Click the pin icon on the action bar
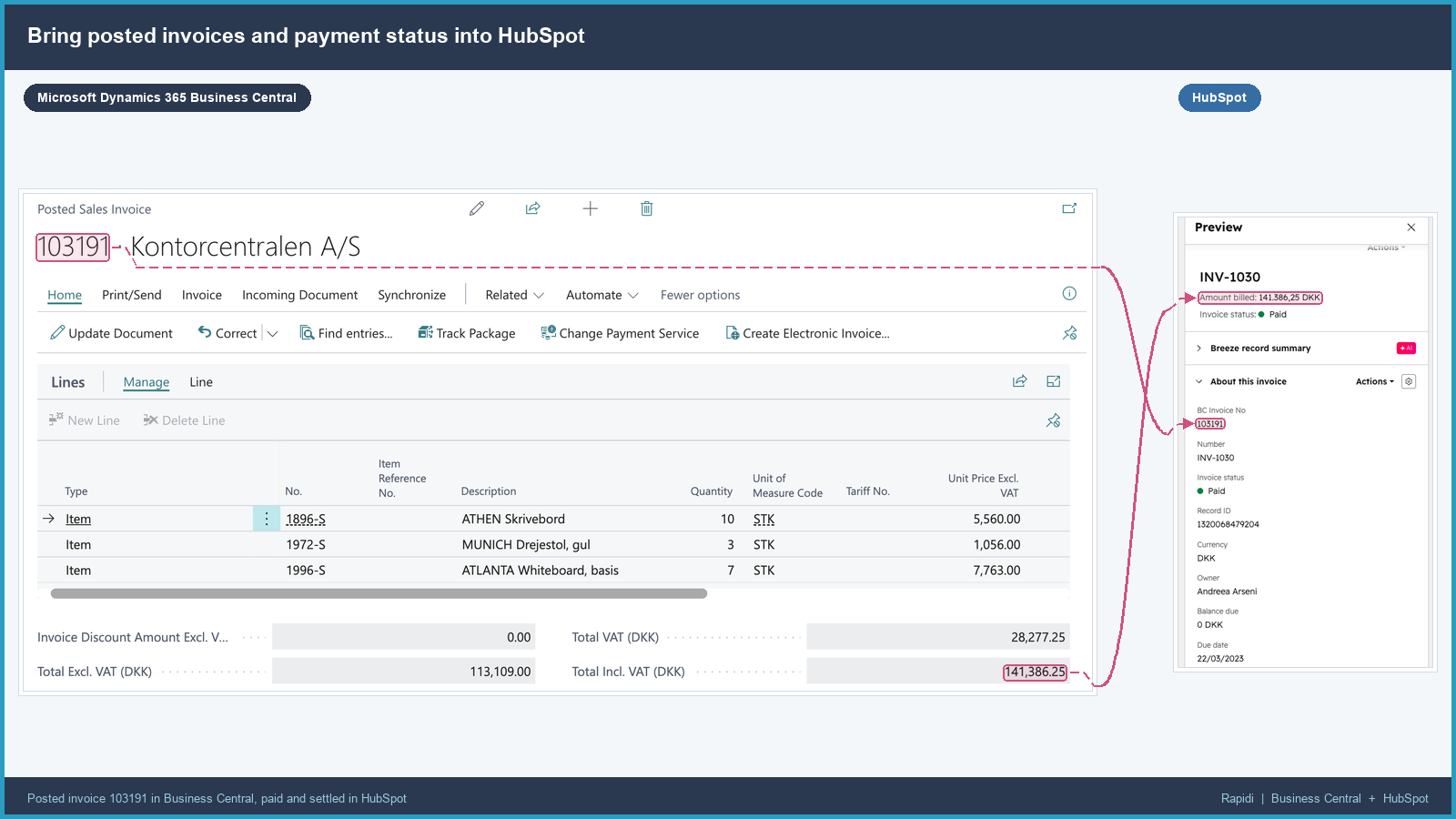 (x=1070, y=333)
